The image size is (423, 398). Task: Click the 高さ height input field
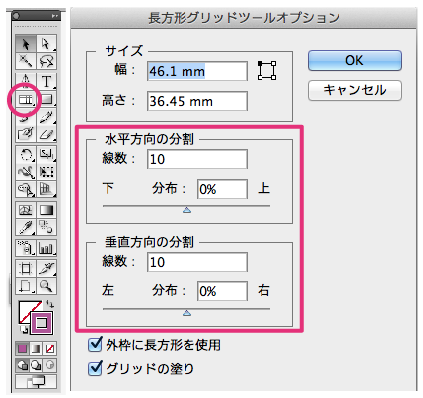tap(197, 101)
